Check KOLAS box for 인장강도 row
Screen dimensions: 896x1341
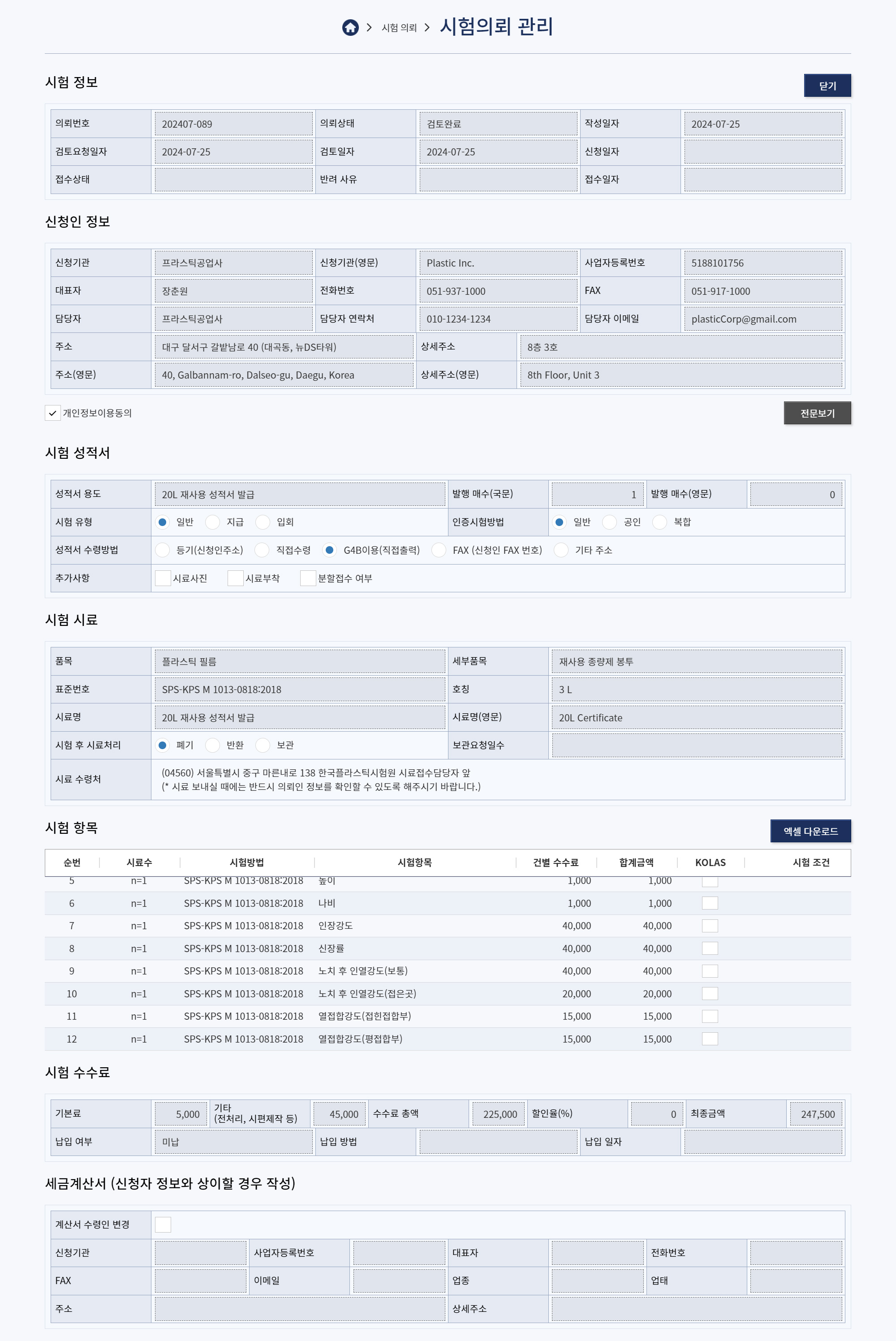tap(710, 926)
